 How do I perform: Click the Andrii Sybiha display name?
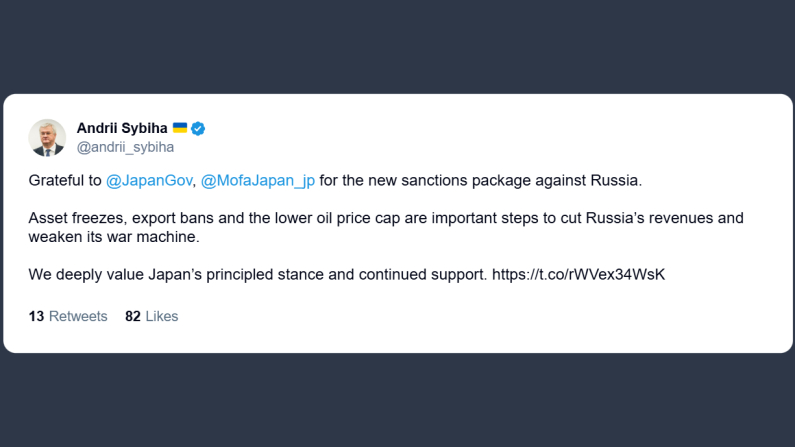122,128
